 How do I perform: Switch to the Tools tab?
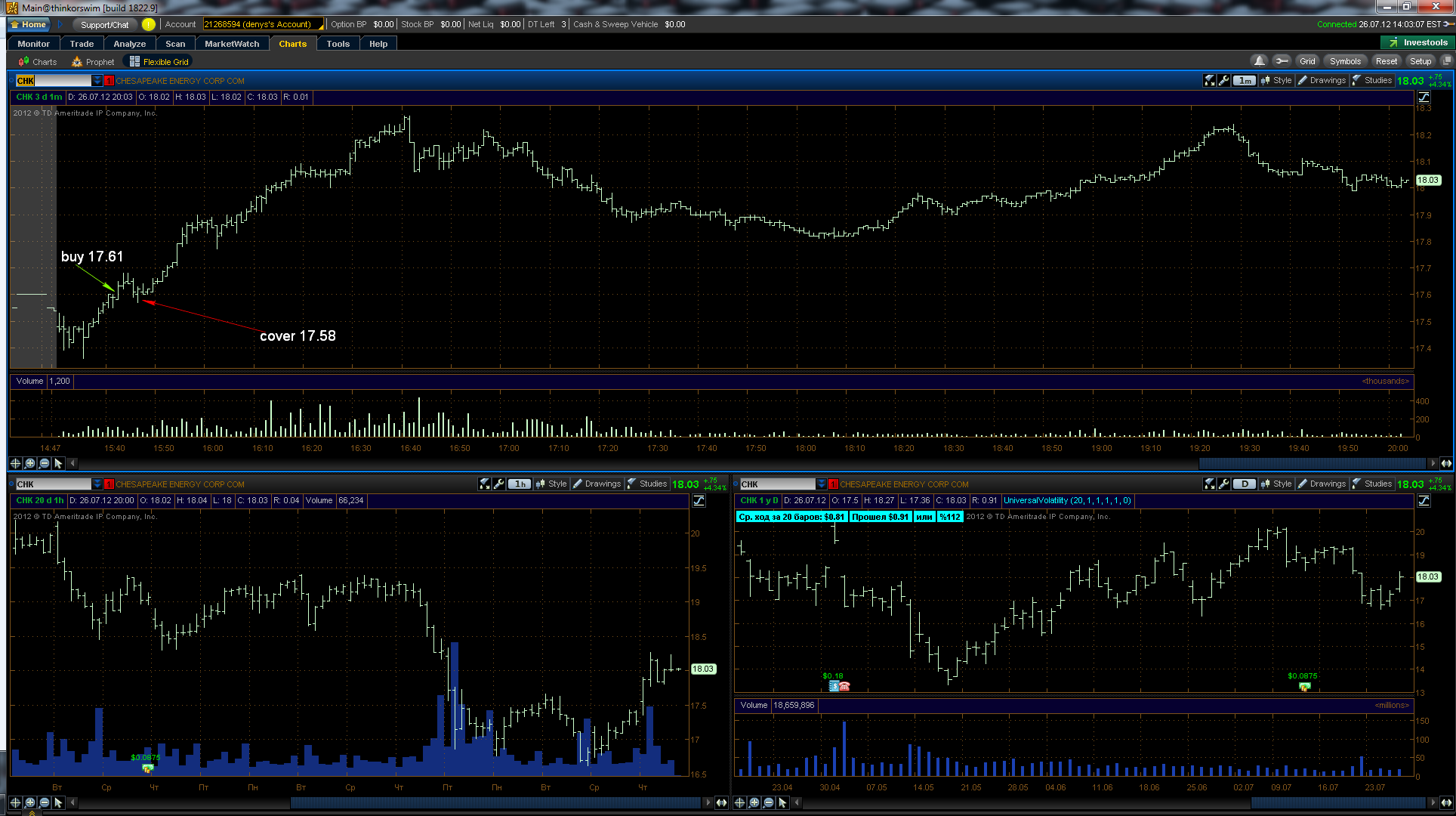(x=338, y=44)
